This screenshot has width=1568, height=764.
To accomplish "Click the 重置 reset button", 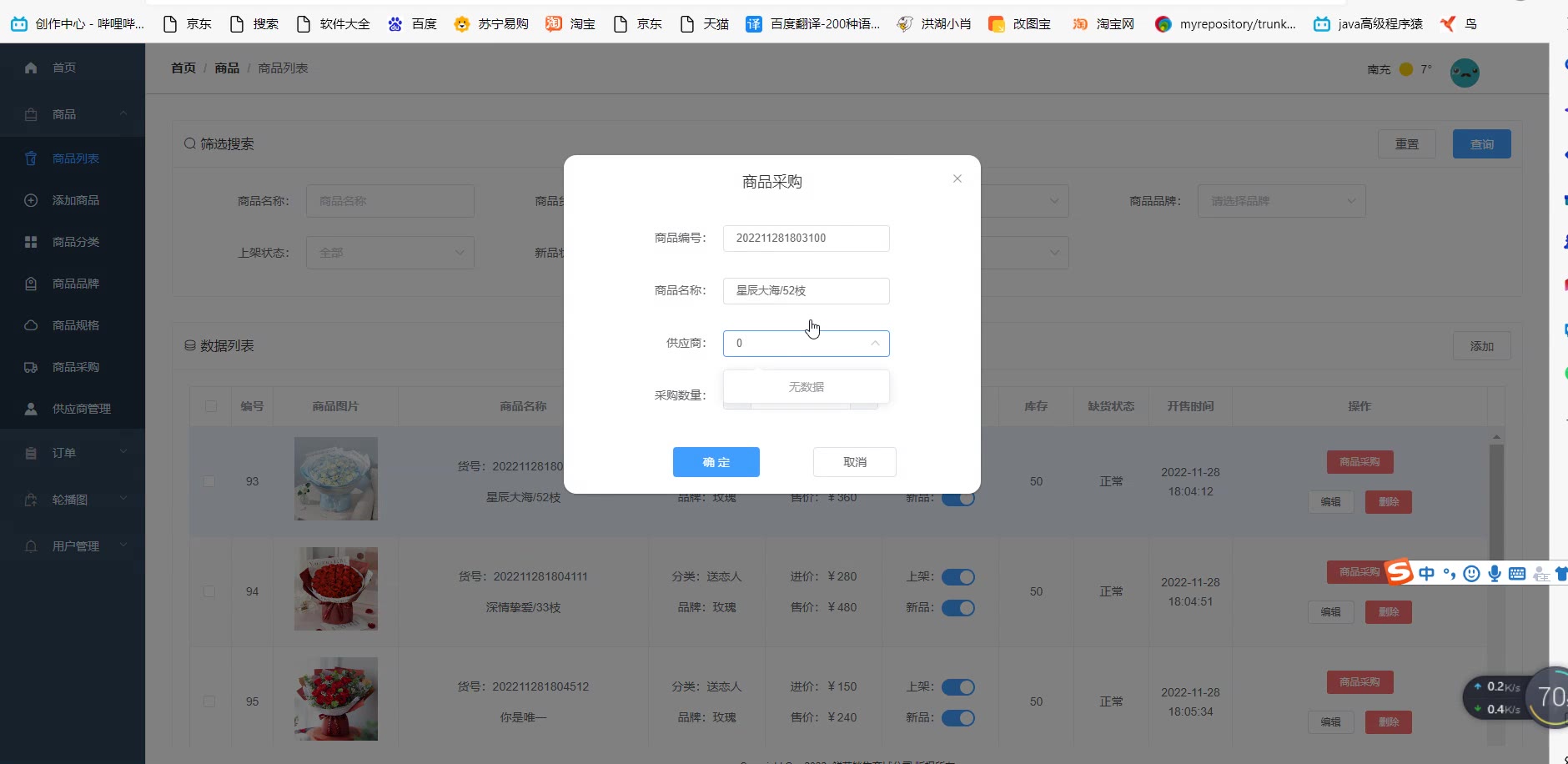I will pos(1407,144).
